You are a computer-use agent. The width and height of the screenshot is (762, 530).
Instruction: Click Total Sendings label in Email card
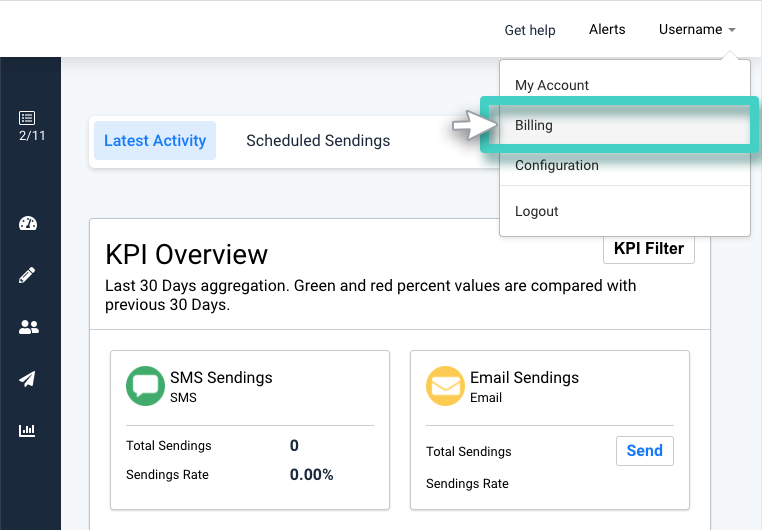pos(468,451)
